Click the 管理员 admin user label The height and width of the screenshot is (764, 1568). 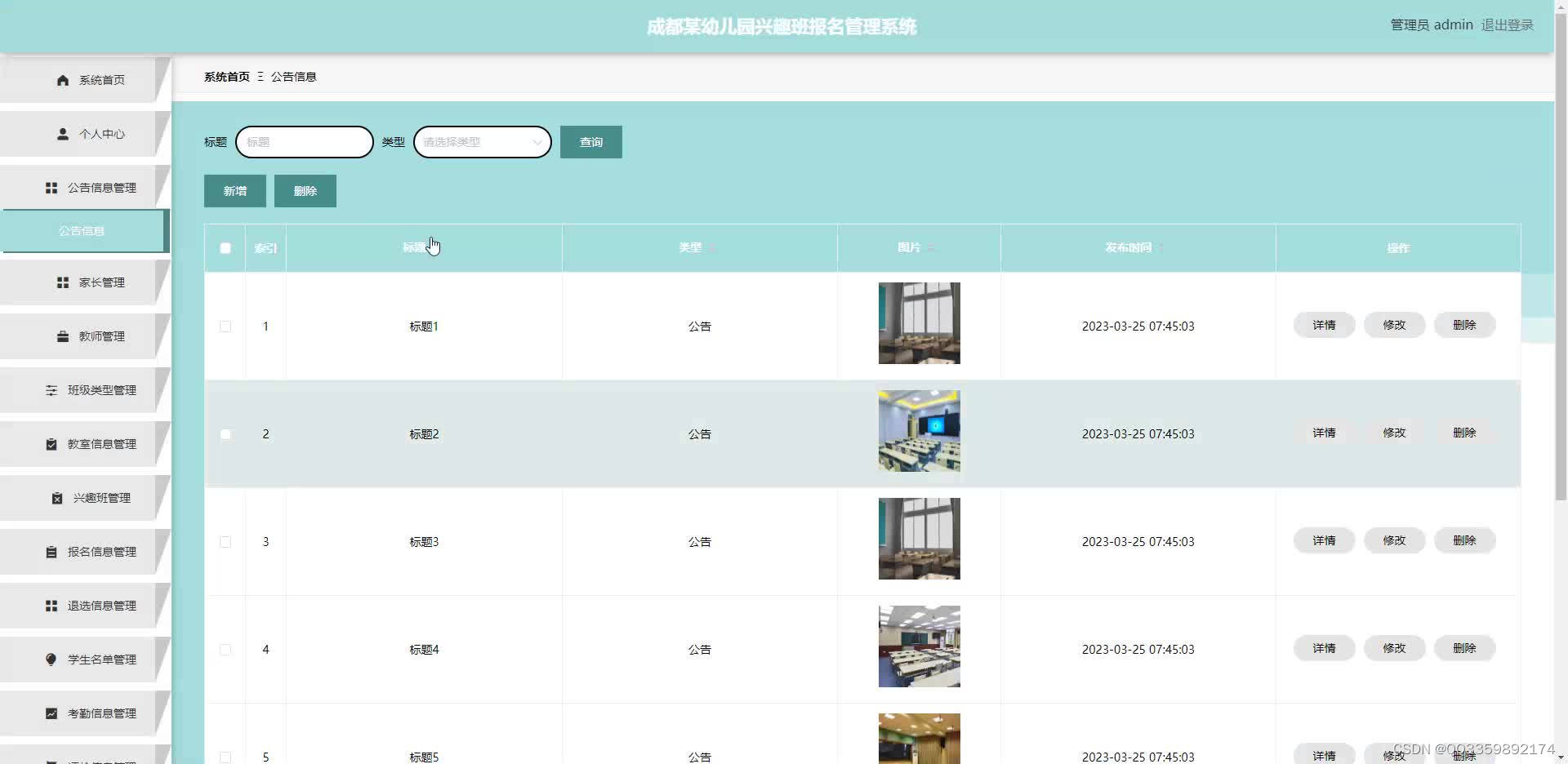click(x=1432, y=25)
